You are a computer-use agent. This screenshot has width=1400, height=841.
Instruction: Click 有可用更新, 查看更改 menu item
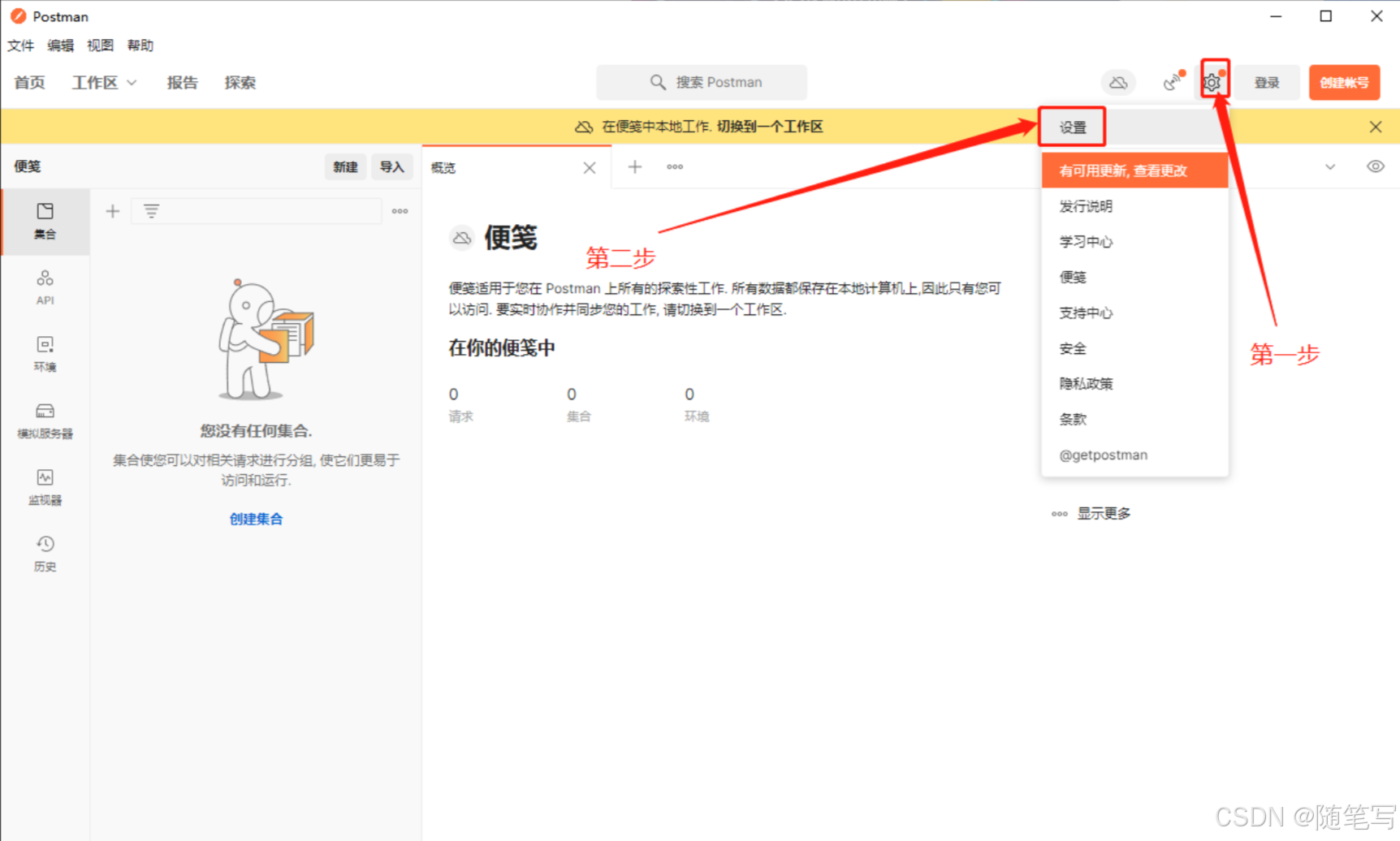tap(1134, 170)
